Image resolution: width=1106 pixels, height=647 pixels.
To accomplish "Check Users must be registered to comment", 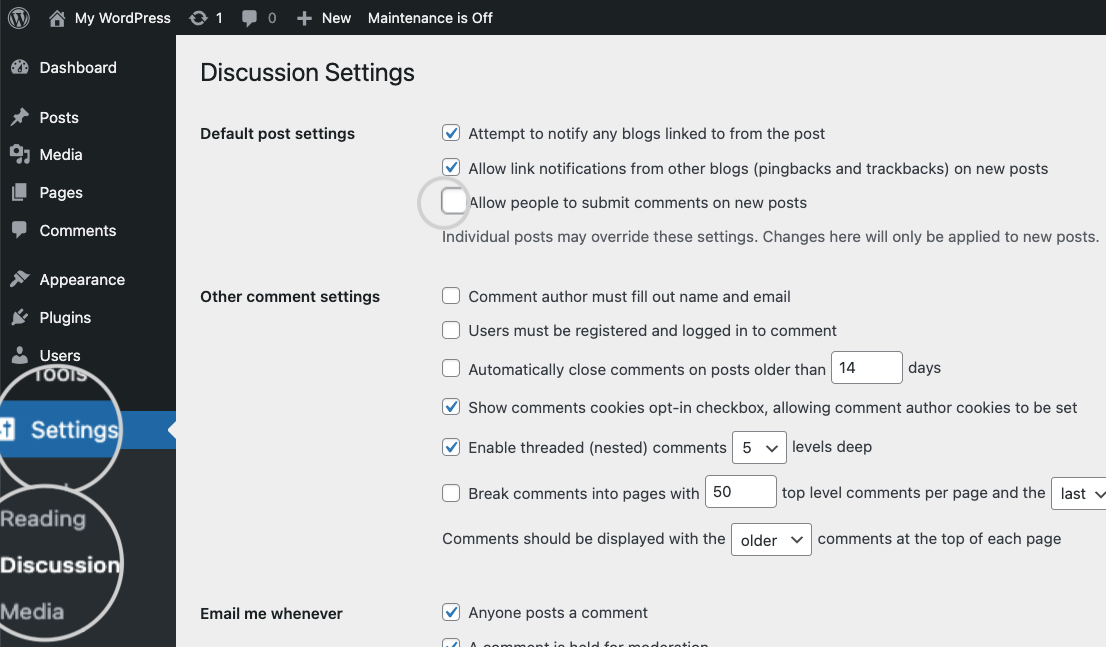I will tap(451, 329).
